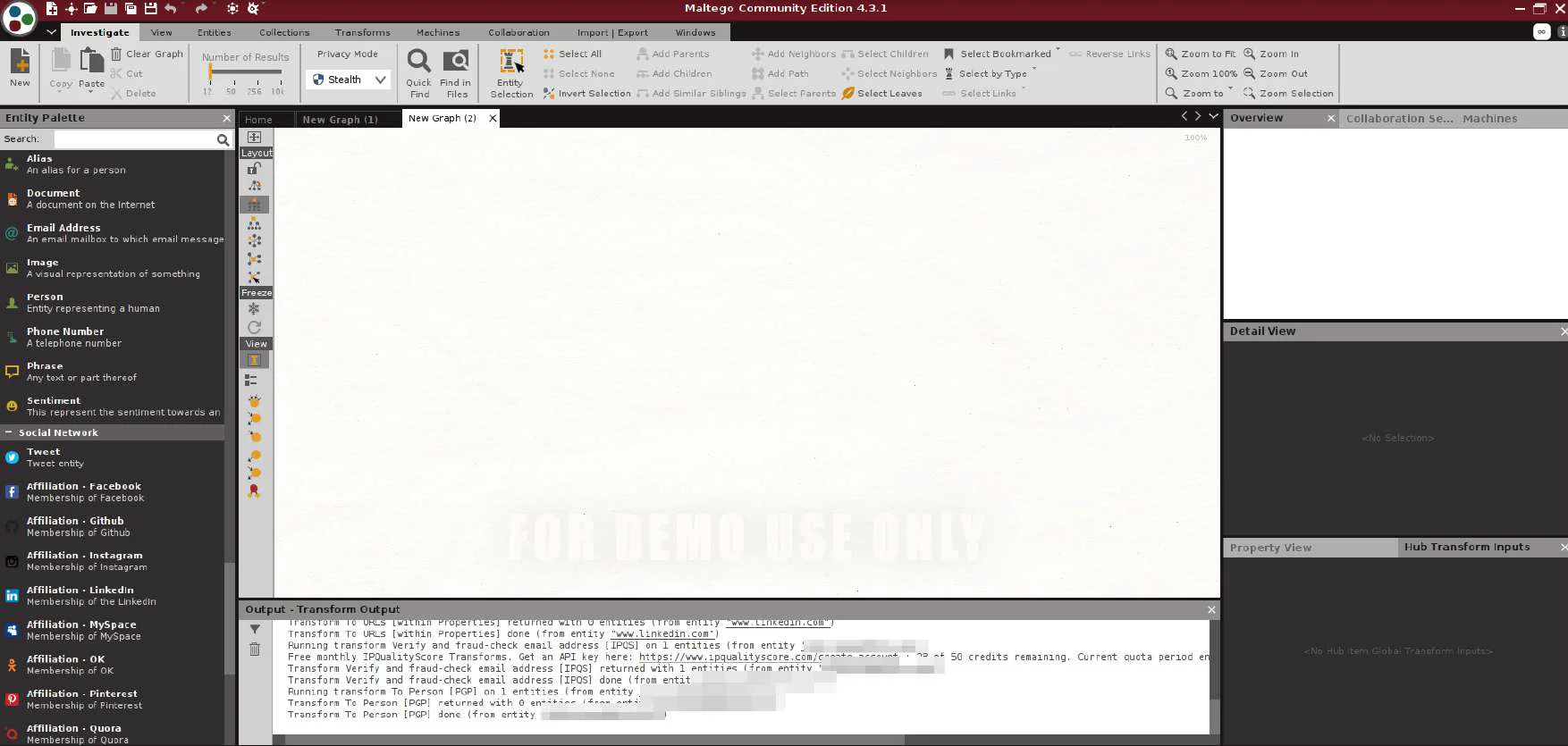
Task: Open Collaboration Session panel tab
Action: tap(1399, 118)
